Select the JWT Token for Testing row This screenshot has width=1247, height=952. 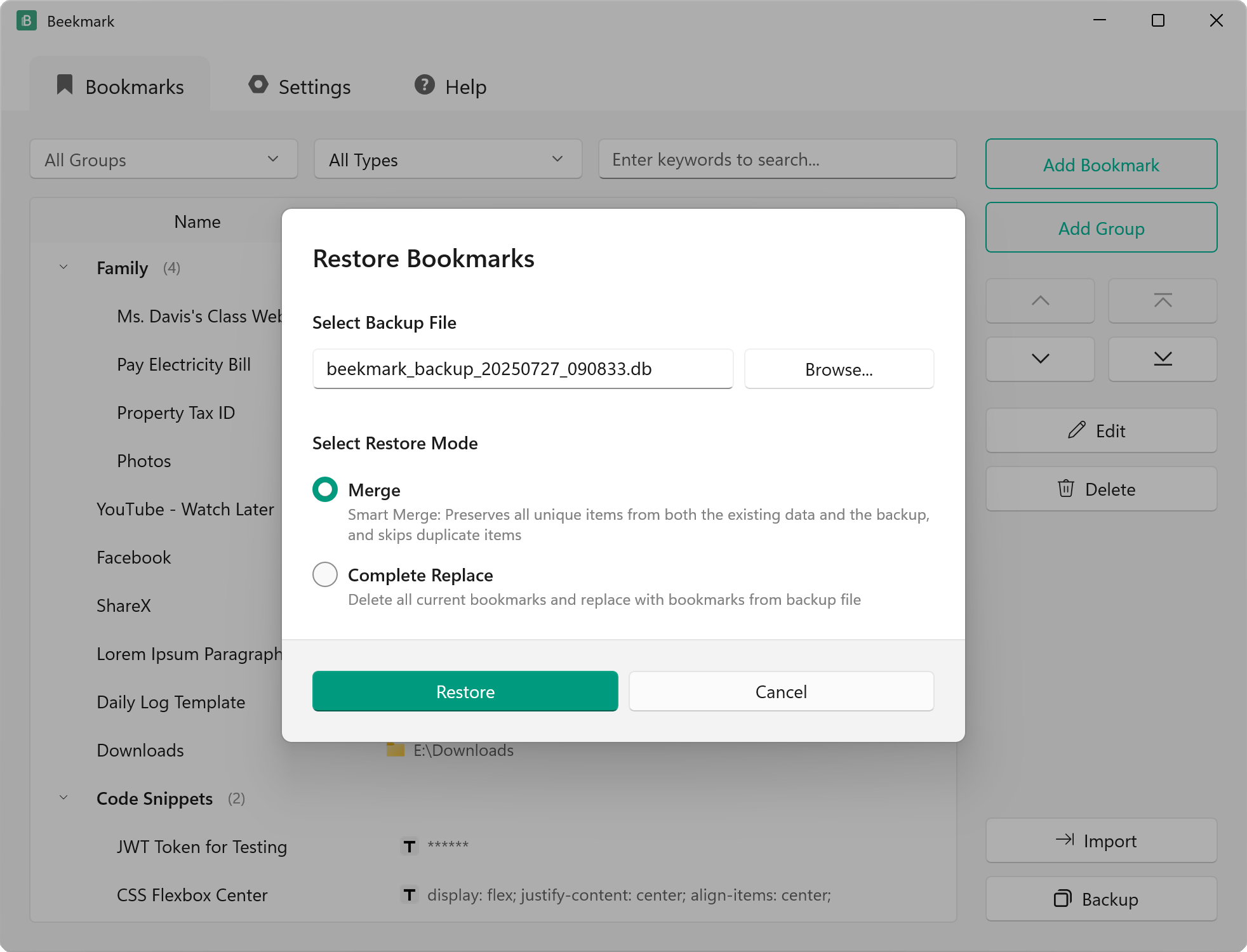click(x=202, y=847)
